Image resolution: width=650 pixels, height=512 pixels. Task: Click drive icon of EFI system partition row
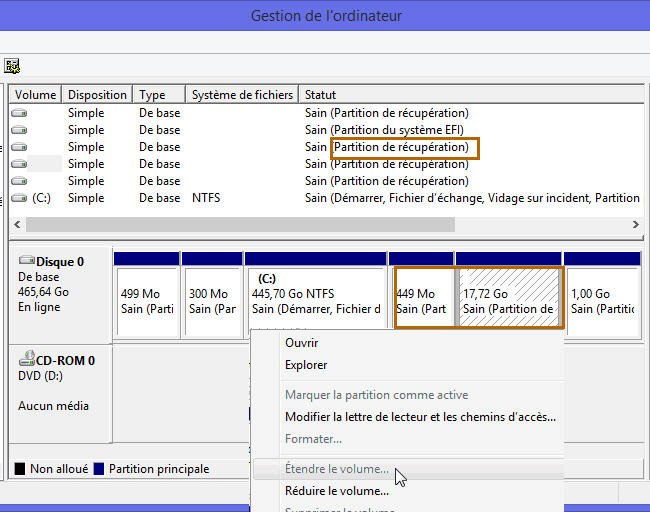click(19, 130)
